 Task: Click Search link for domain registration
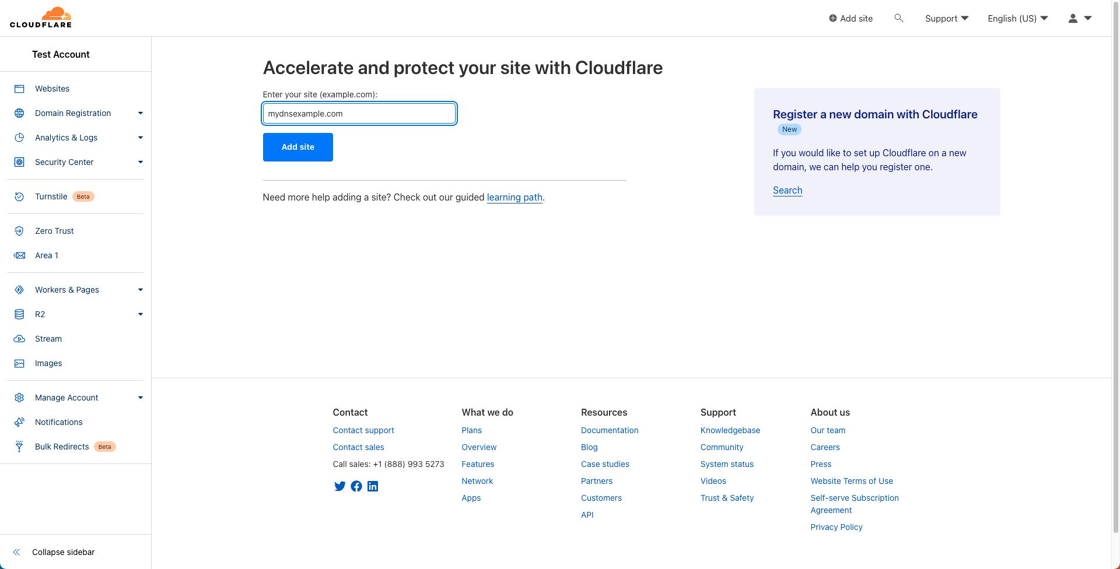tap(787, 190)
